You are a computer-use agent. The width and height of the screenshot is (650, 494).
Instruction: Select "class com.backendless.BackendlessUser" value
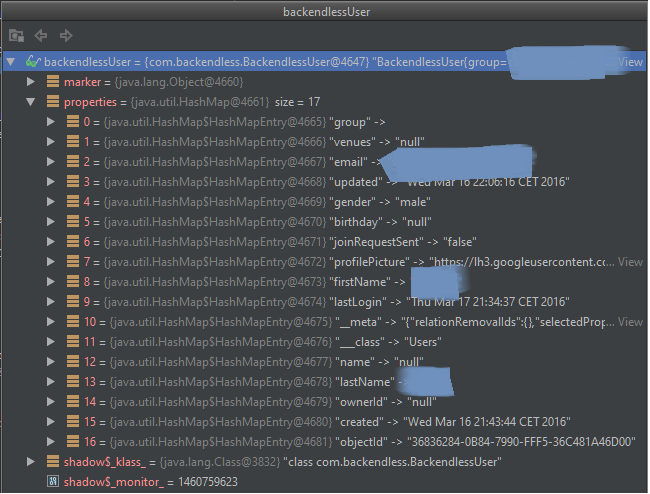[393, 462]
